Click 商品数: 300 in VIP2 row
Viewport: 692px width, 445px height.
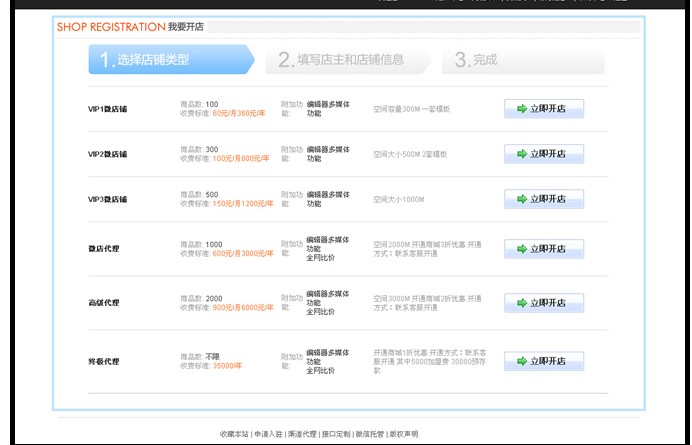tap(199, 149)
